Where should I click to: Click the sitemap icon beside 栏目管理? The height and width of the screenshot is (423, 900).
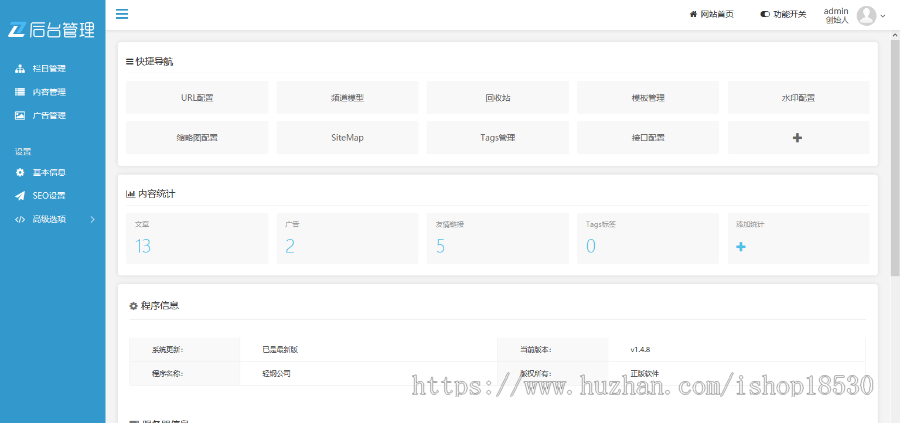(20, 69)
